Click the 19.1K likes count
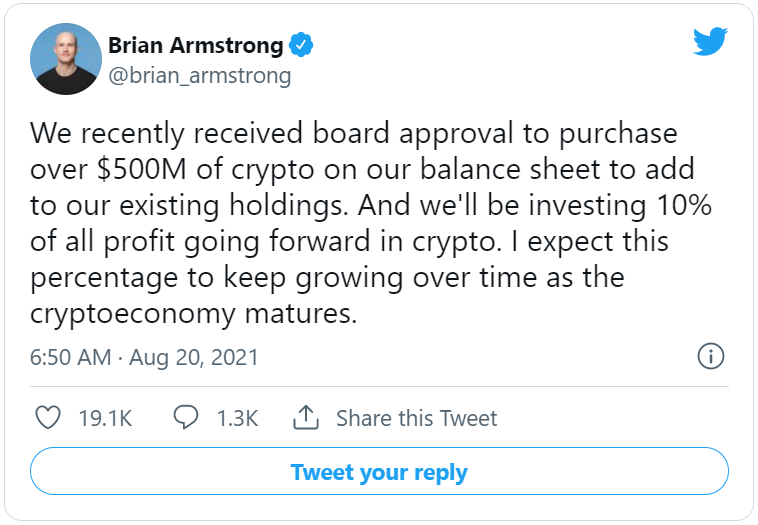758x525 pixels. (x=105, y=418)
